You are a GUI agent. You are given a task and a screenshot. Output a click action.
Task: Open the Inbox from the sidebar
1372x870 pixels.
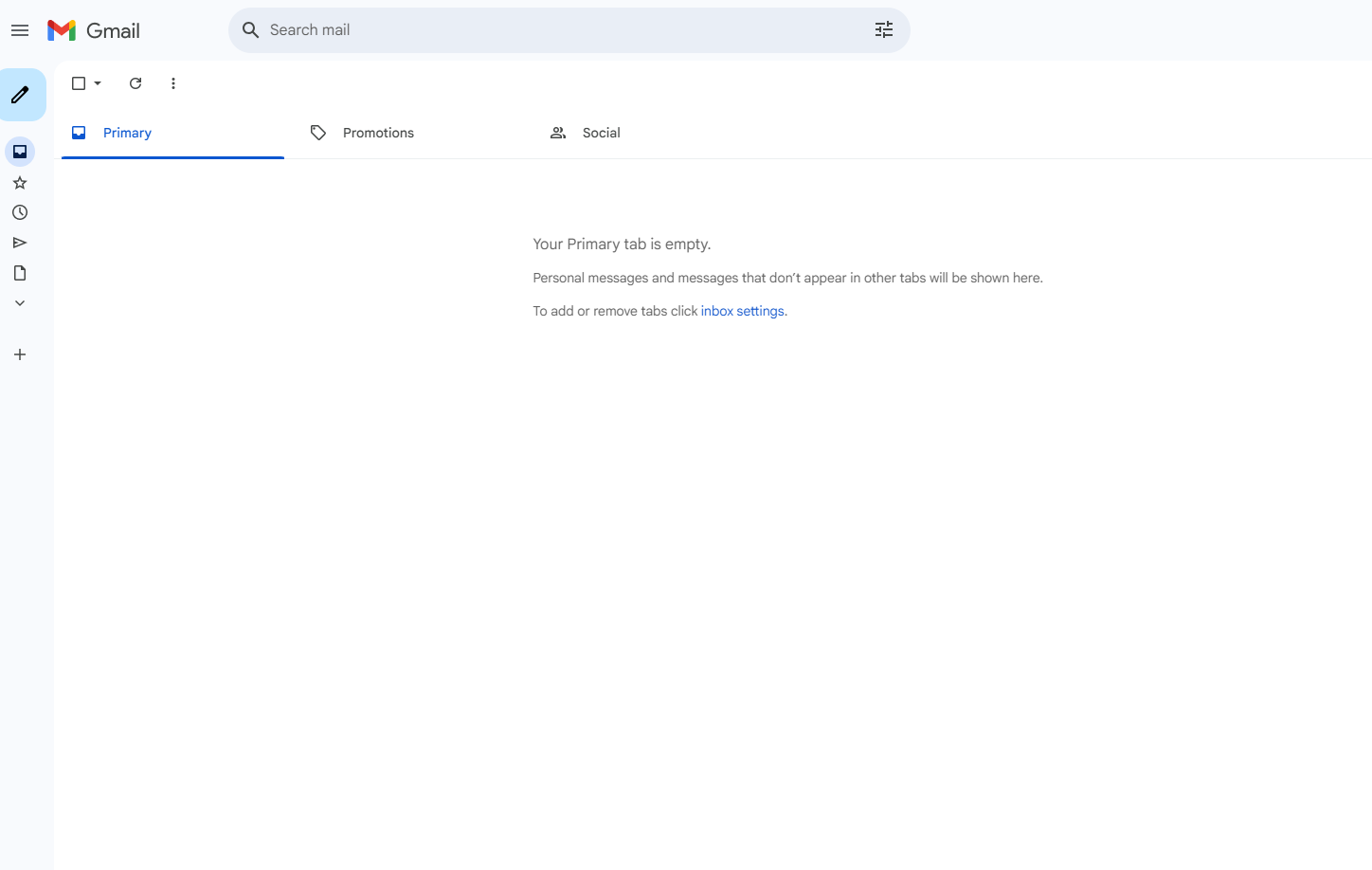pos(20,152)
